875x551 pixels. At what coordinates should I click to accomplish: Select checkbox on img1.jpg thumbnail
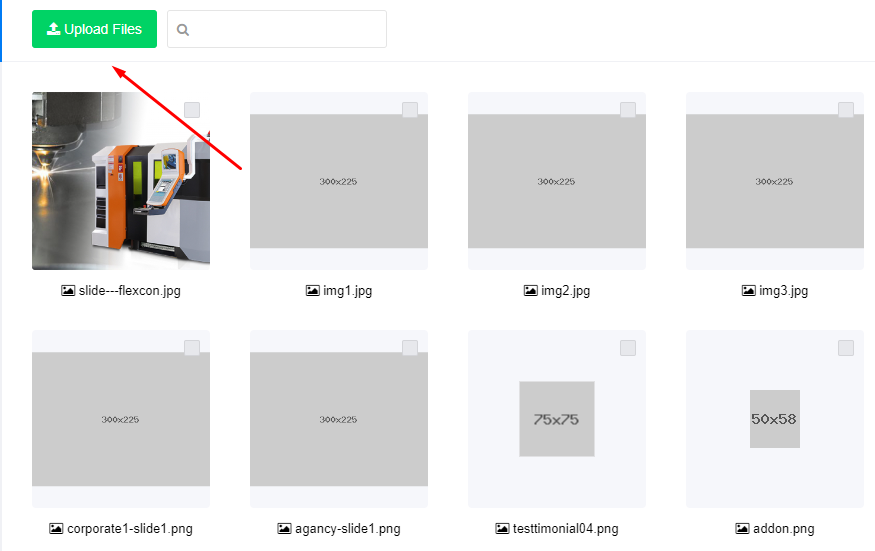click(410, 110)
